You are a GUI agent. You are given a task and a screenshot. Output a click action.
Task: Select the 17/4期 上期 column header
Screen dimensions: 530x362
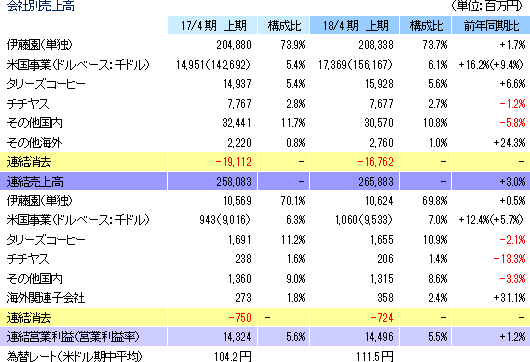(213, 25)
